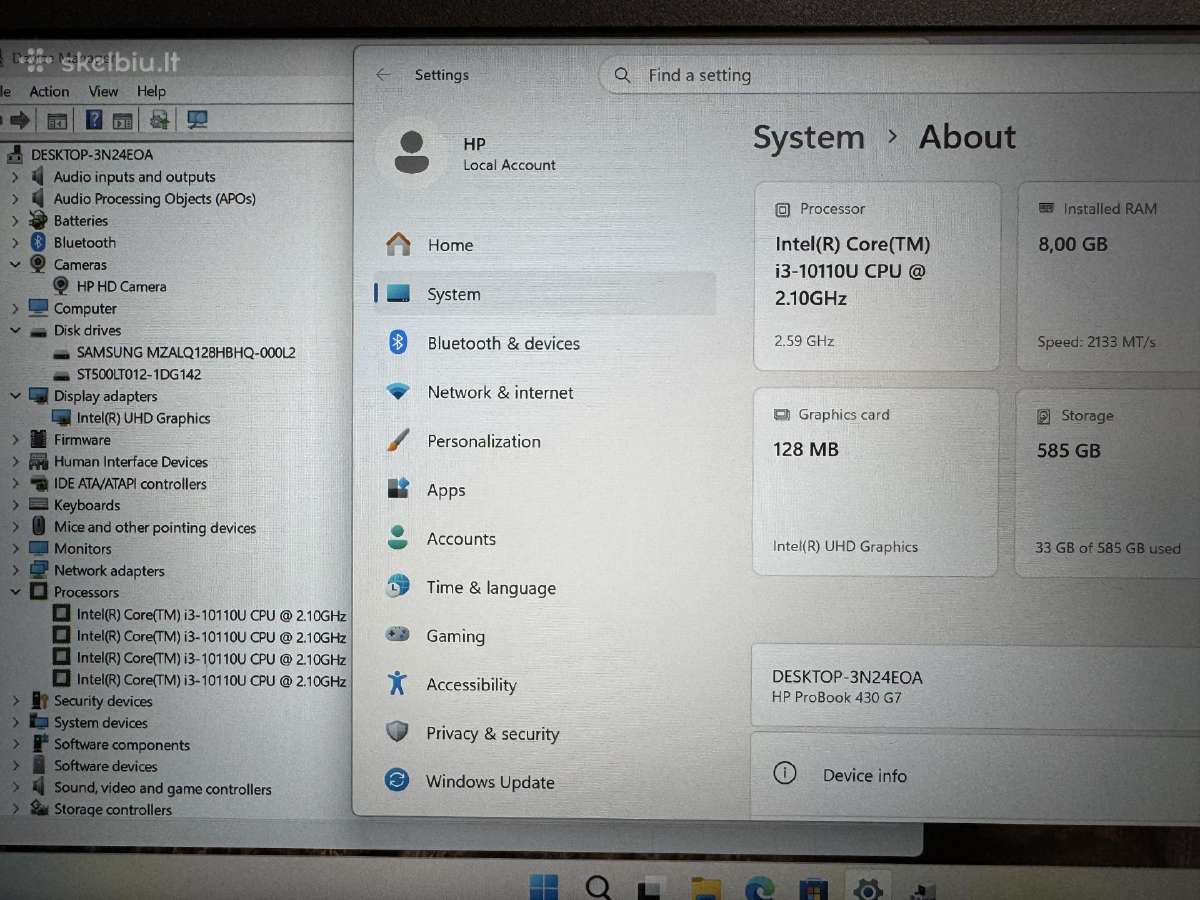Open Privacy & security settings

click(x=545, y=734)
